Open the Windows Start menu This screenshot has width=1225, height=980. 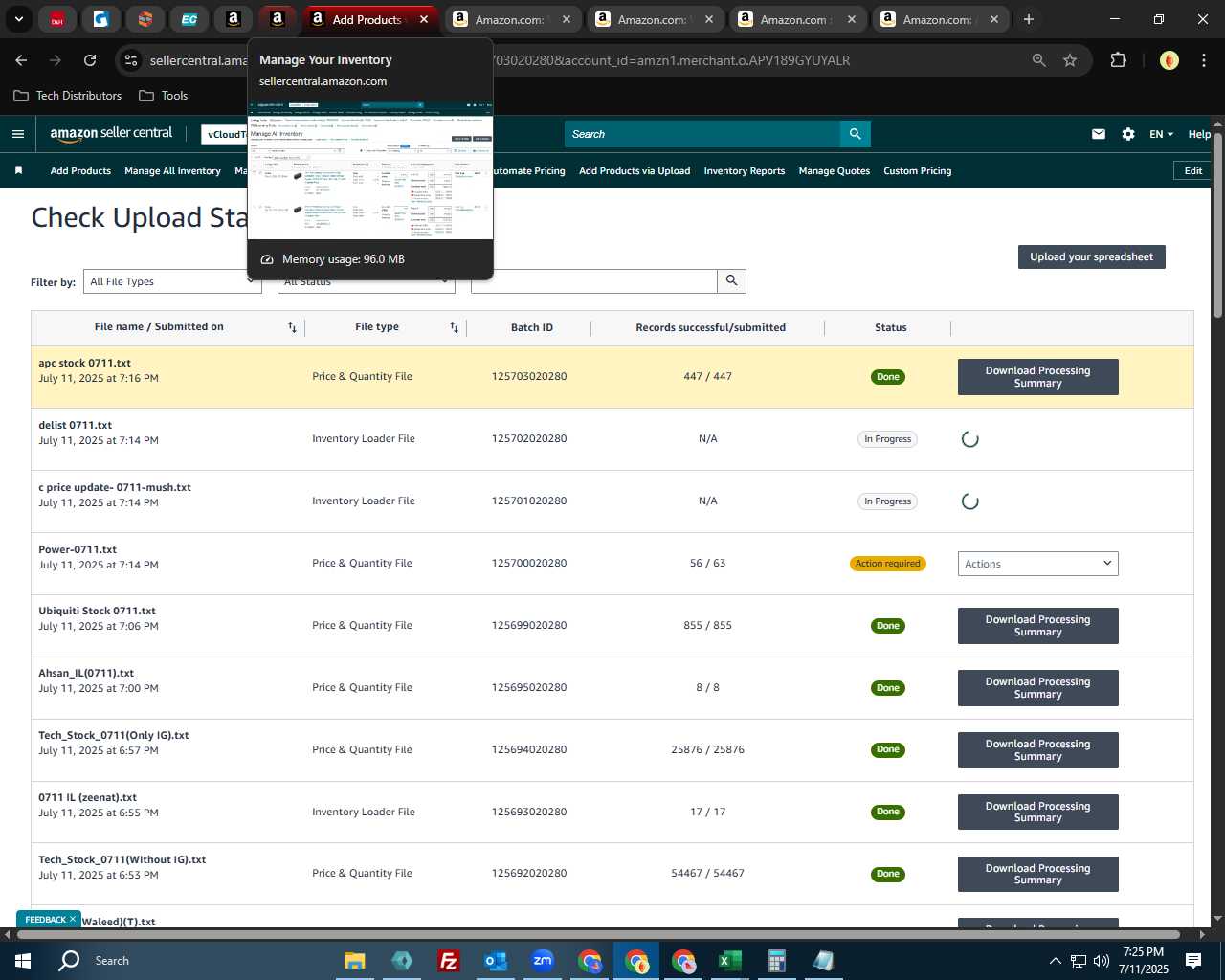click(x=23, y=961)
